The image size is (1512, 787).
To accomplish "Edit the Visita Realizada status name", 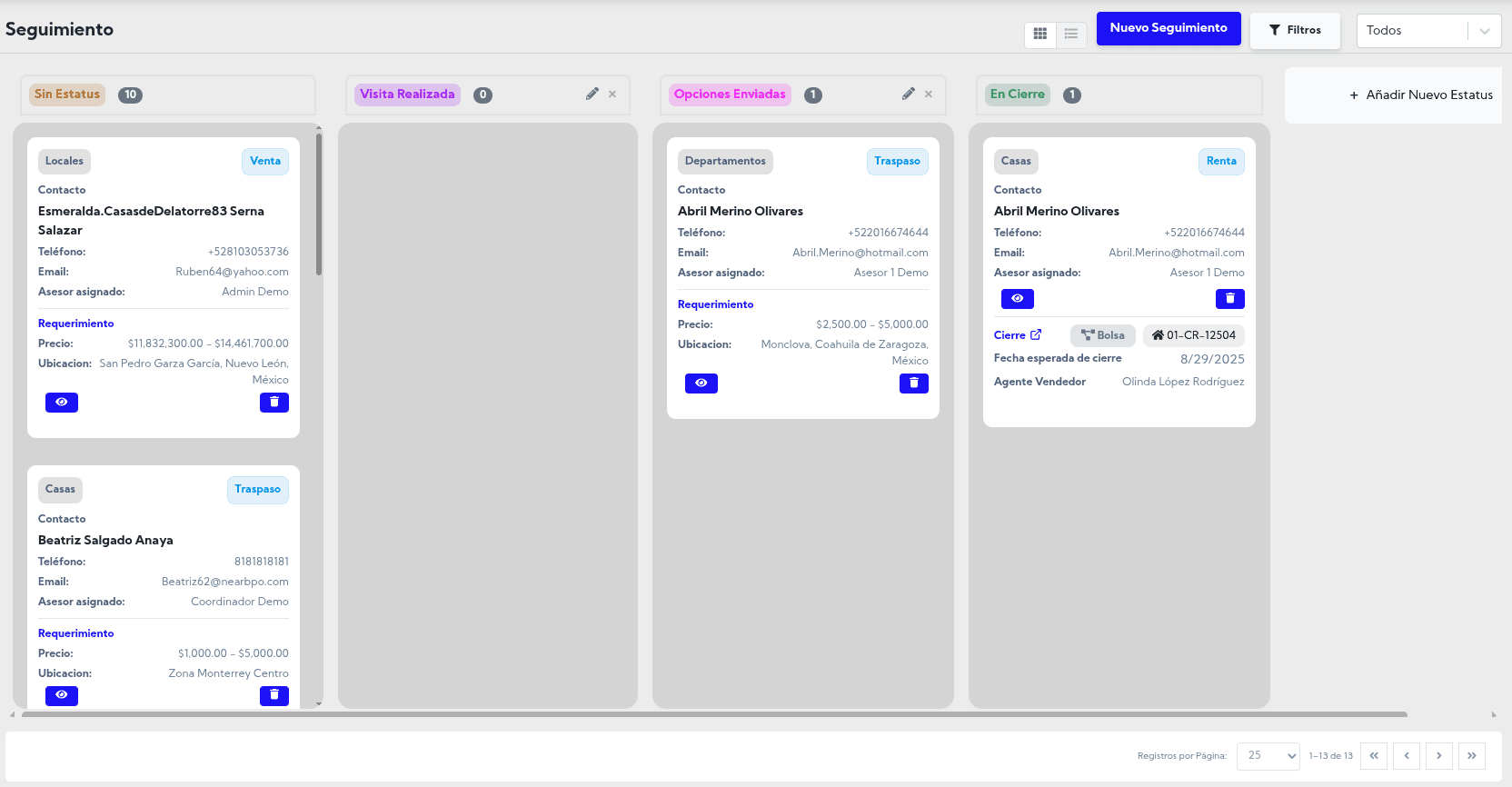I will point(592,94).
